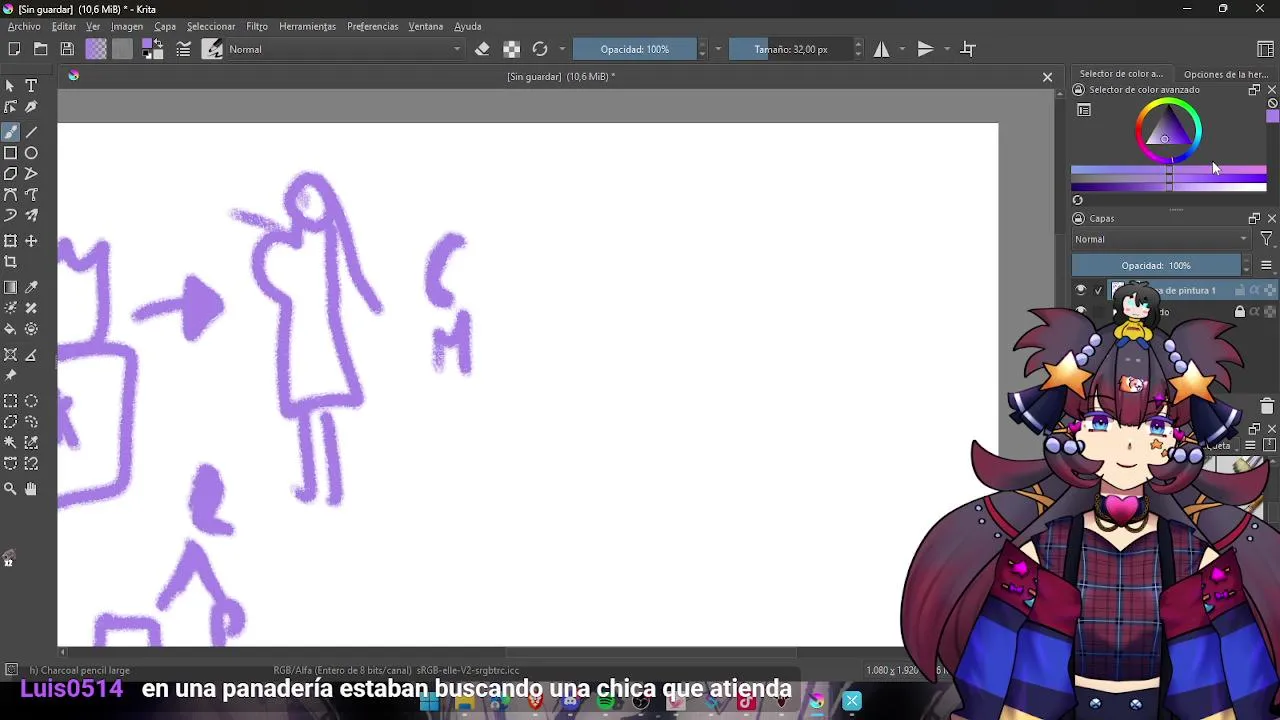Click the reload original preset icon
Image resolution: width=1280 pixels, height=720 pixels.
click(540, 49)
